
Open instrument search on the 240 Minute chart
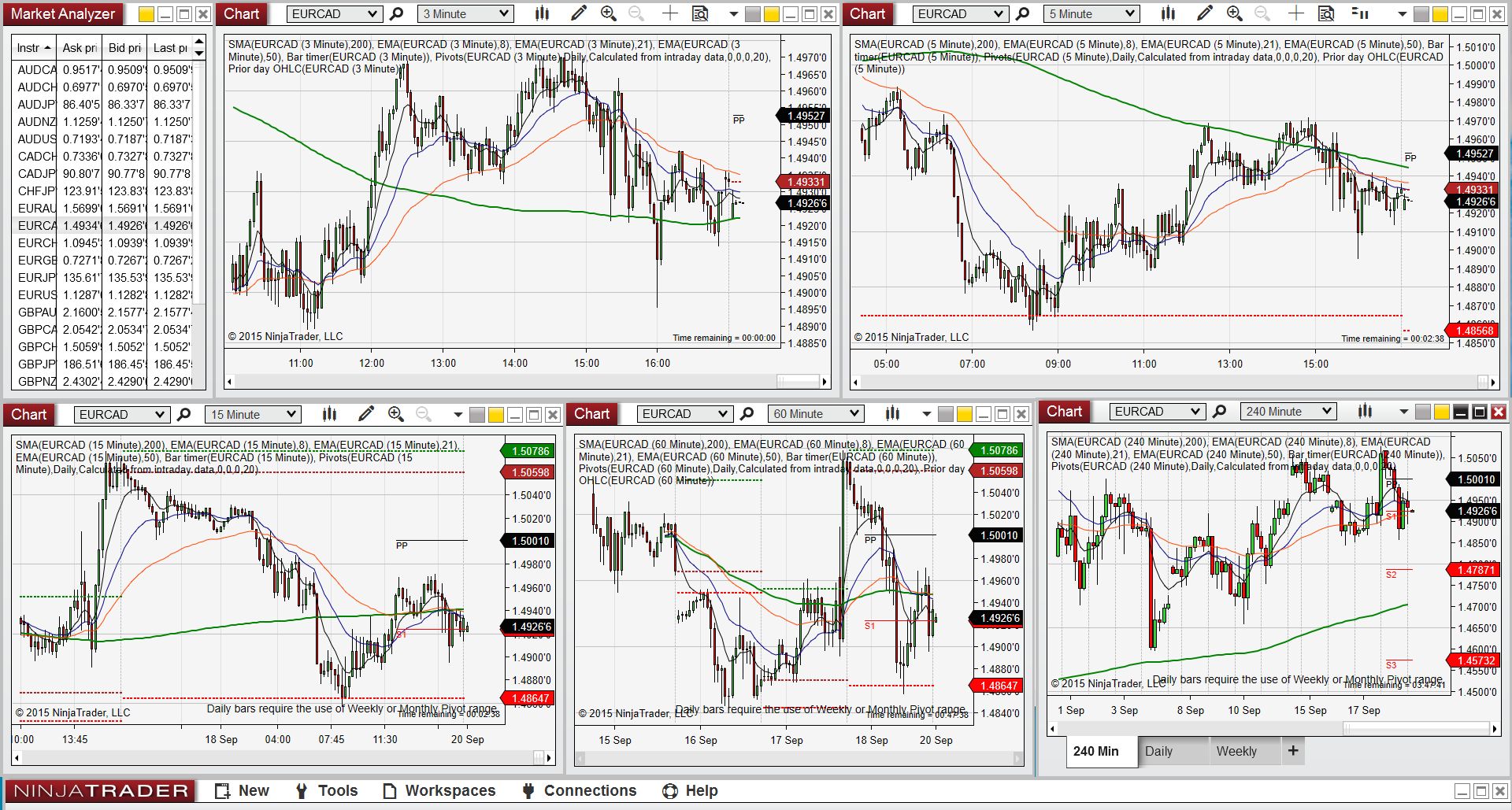tap(1219, 411)
